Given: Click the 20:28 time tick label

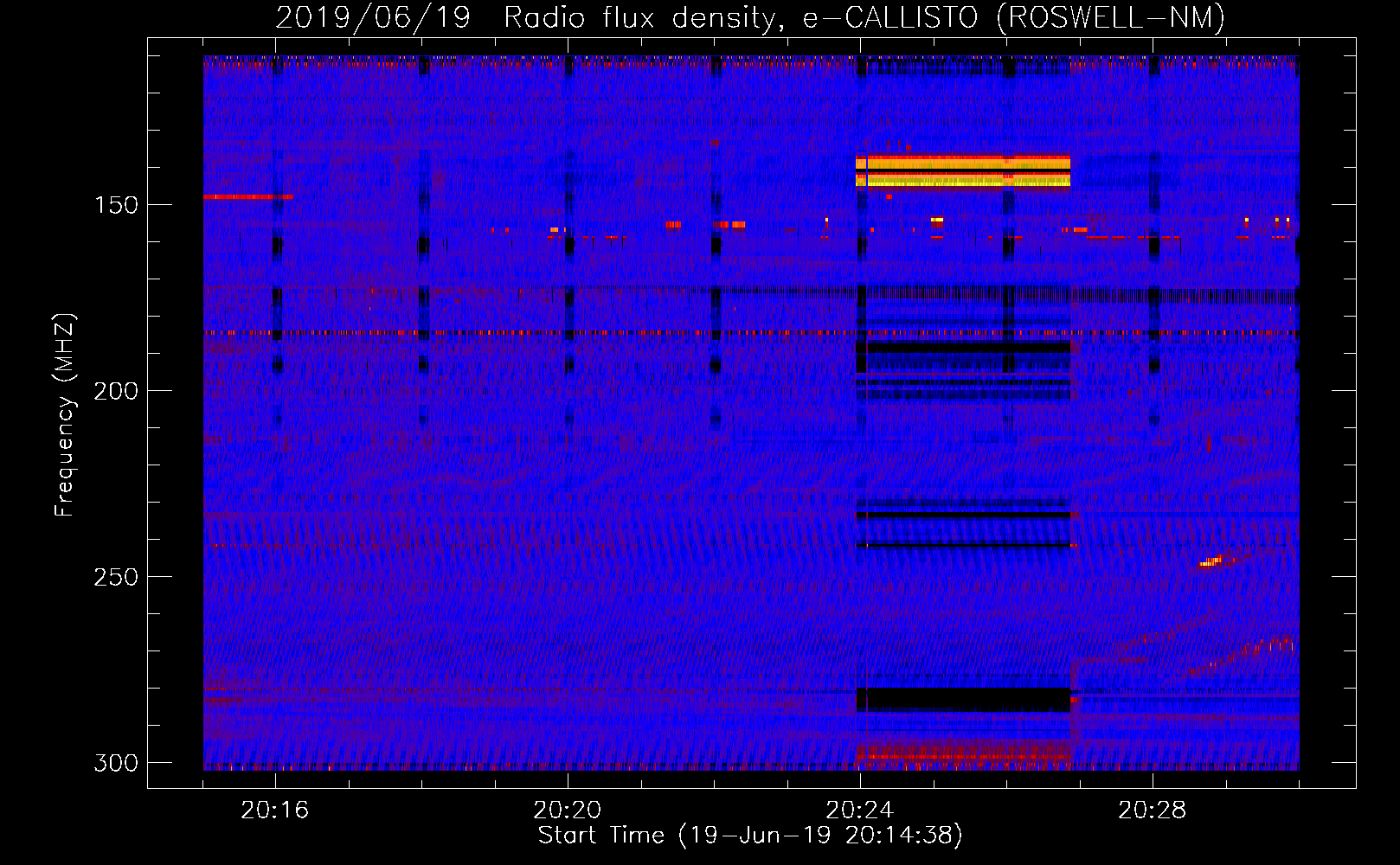Looking at the screenshot, I should tap(1152, 811).
